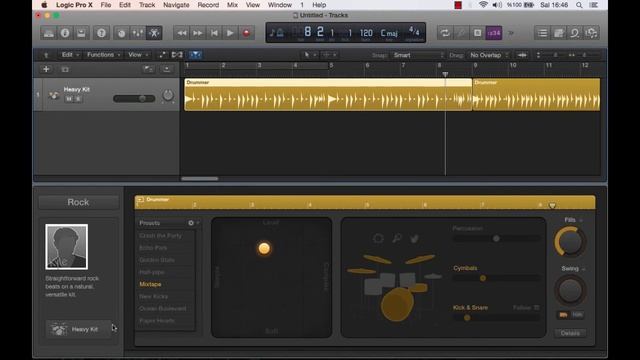Click the Rock genre button

click(78, 202)
